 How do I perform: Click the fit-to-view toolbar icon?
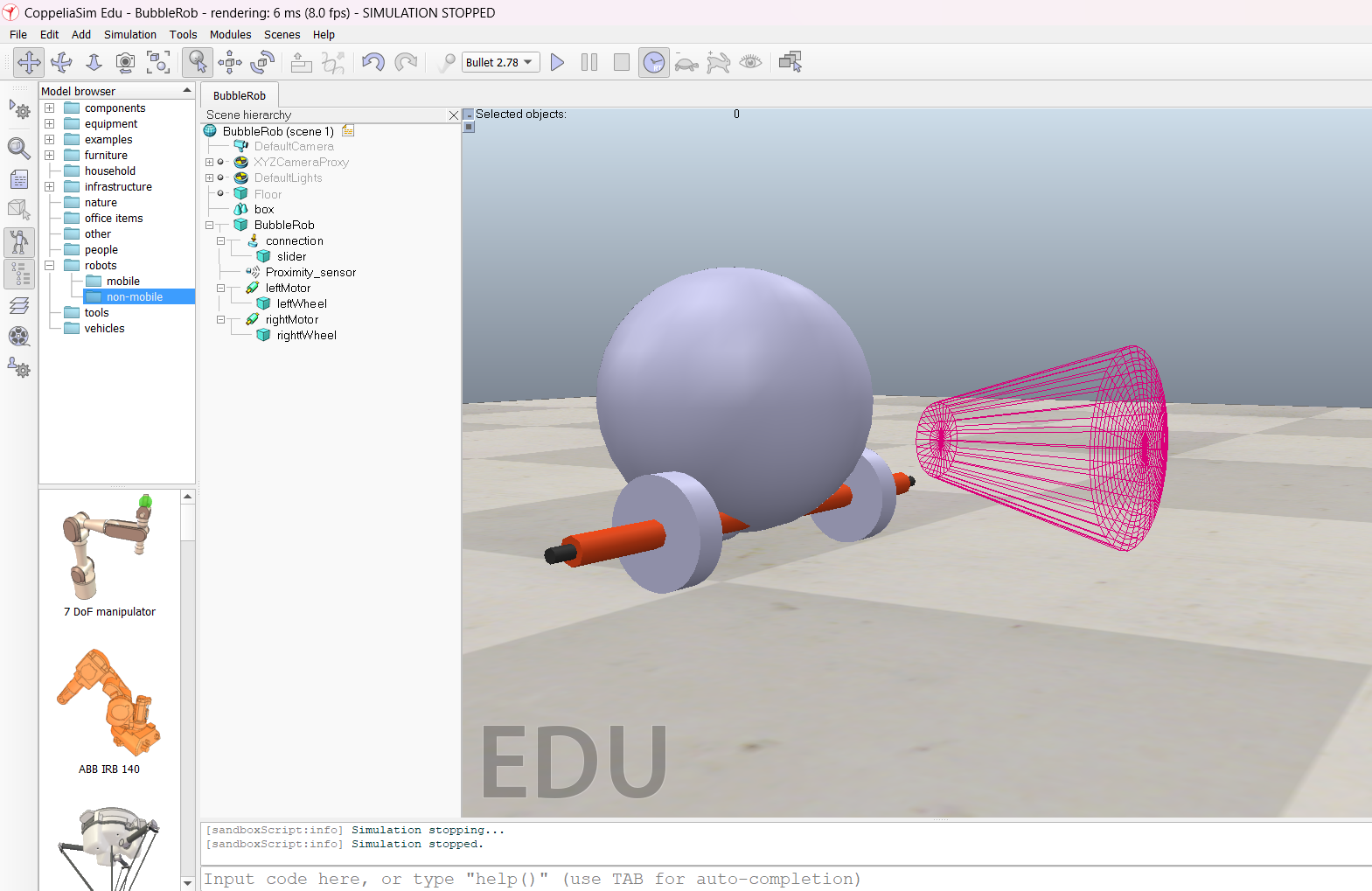click(158, 63)
